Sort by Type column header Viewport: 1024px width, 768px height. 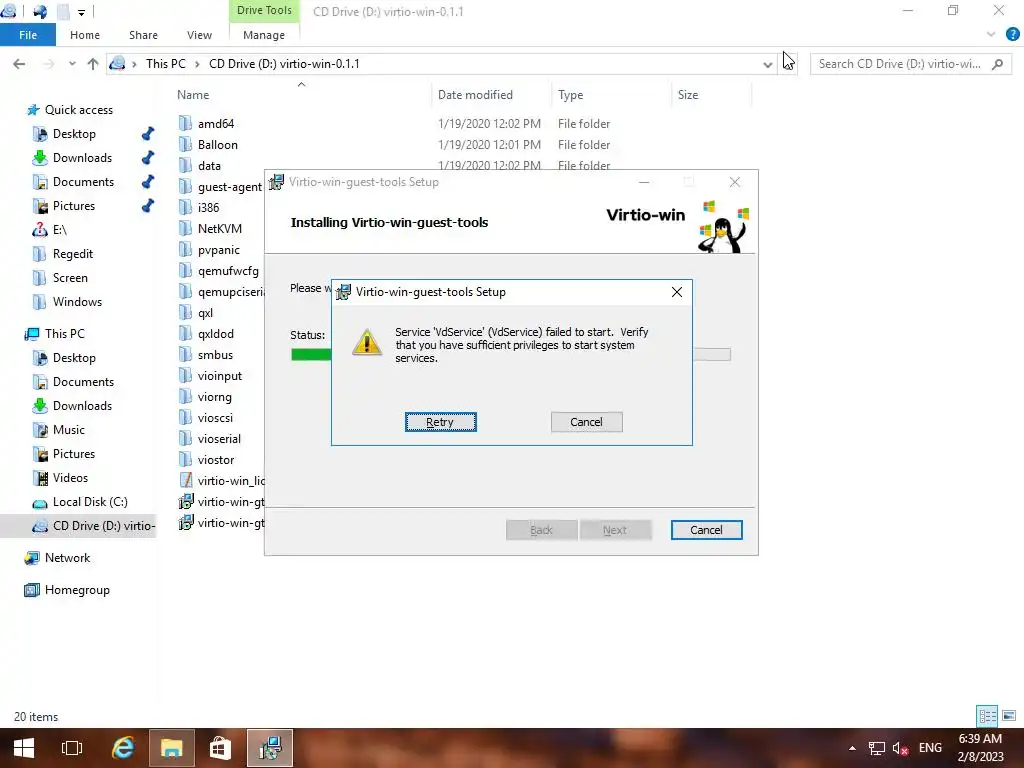point(570,95)
